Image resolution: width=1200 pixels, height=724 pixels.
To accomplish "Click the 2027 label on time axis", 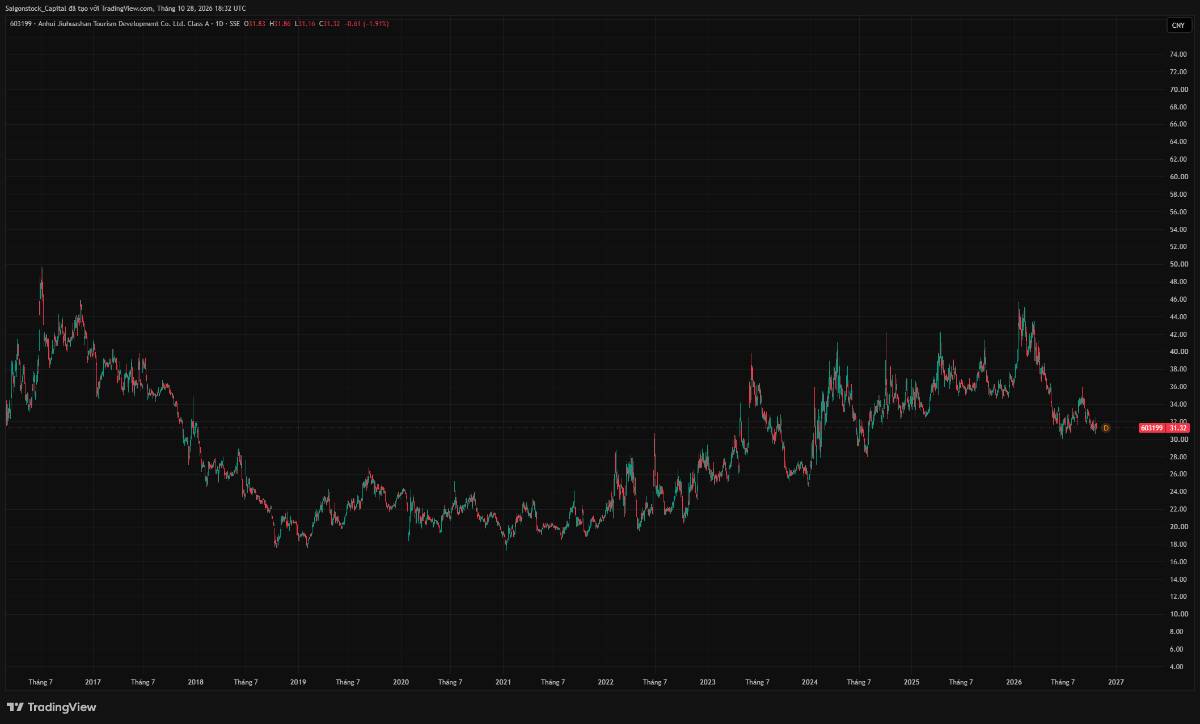I will pos(1116,682).
